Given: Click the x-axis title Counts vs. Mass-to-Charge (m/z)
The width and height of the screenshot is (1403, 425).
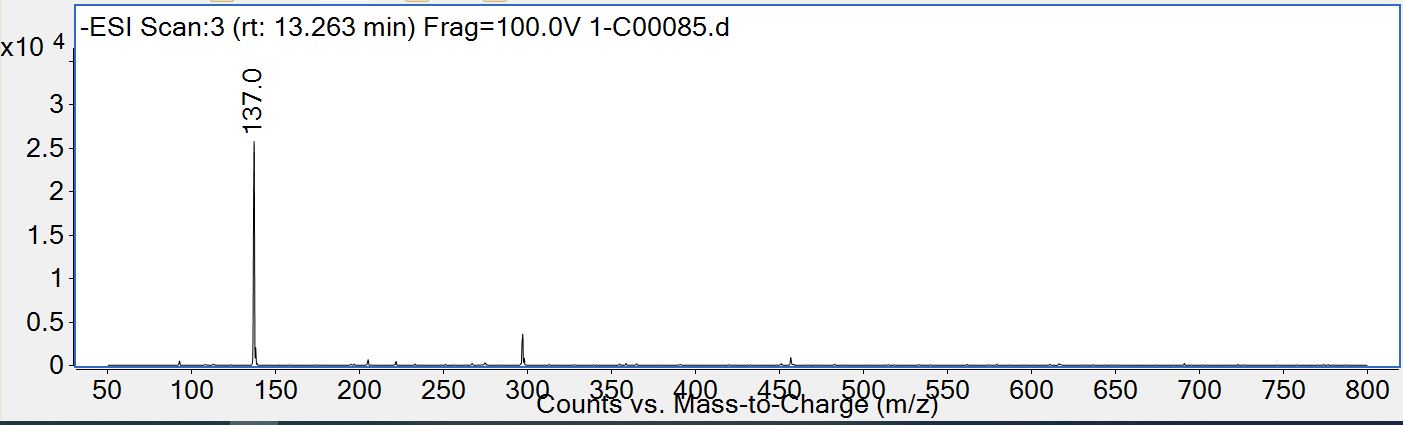Looking at the screenshot, I should [737, 406].
